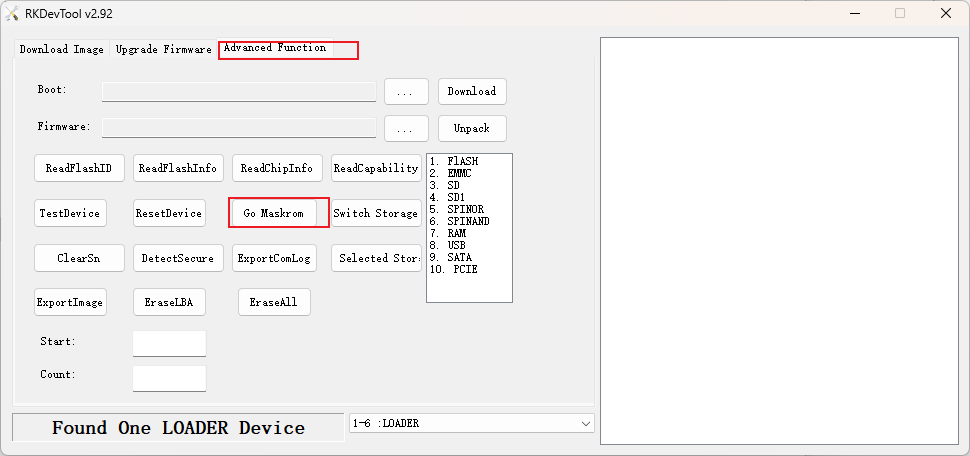
Task: Click the browse button for Firmware file
Action: pyautogui.click(x=406, y=129)
